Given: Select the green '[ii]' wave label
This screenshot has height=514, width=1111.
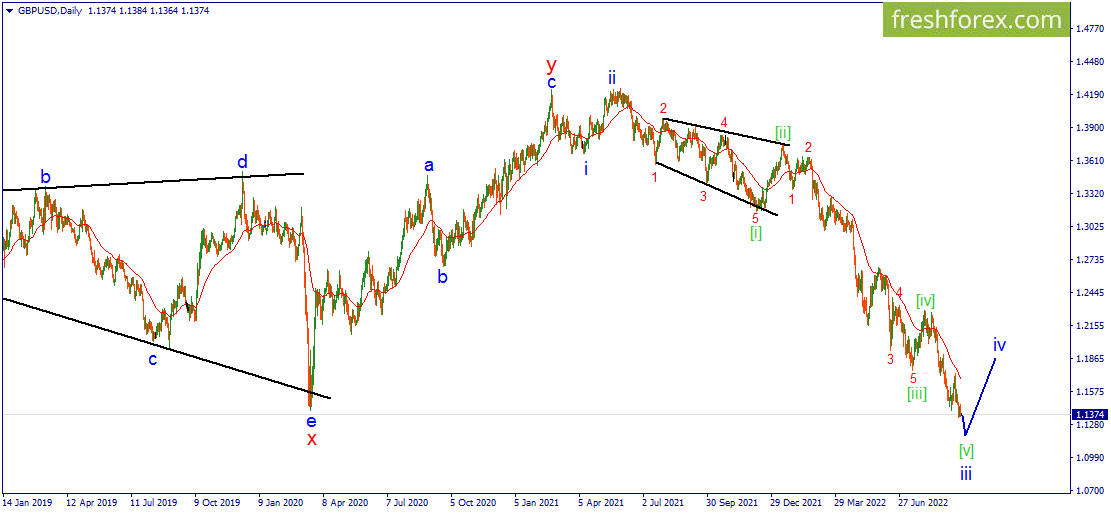Looking at the screenshot, I should click(x=783, y=132).
